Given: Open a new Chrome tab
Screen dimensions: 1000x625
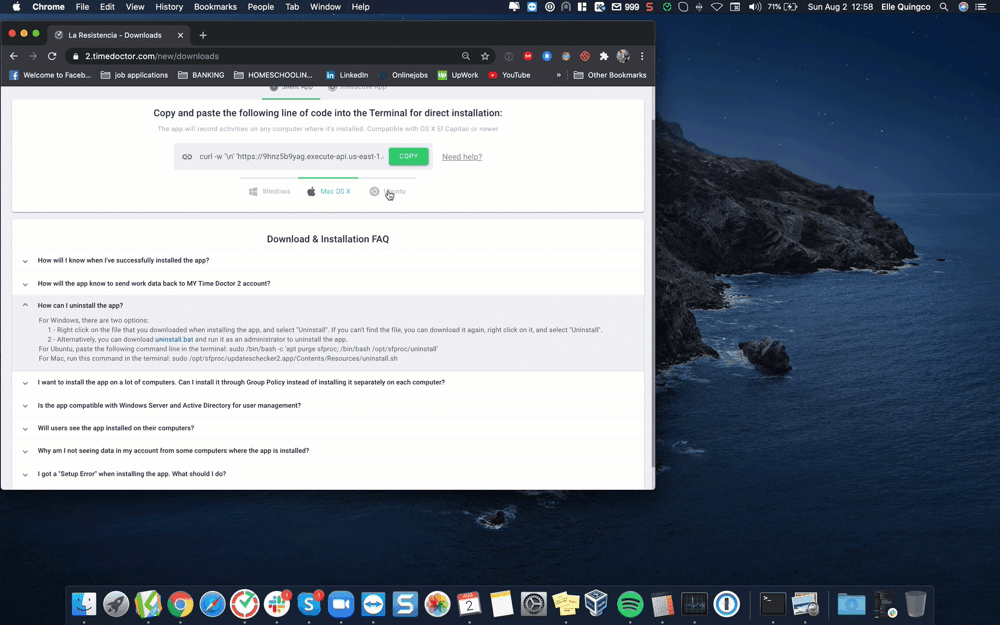Looking at the screenshot, I should (203, 35).
